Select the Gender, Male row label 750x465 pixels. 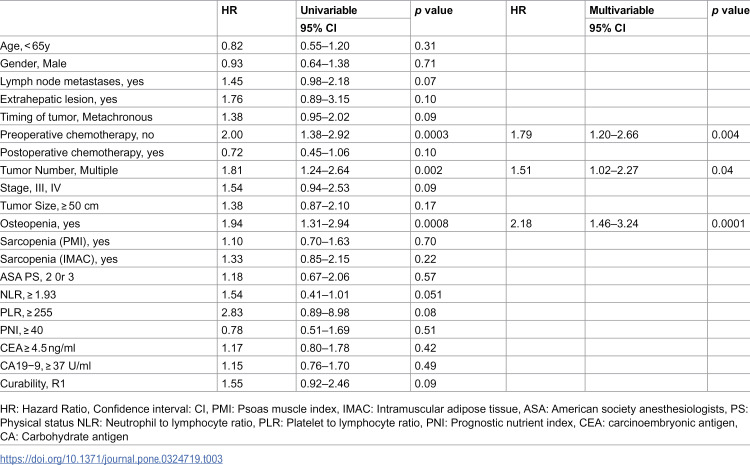pyautogui.click(x=33, y=64)
